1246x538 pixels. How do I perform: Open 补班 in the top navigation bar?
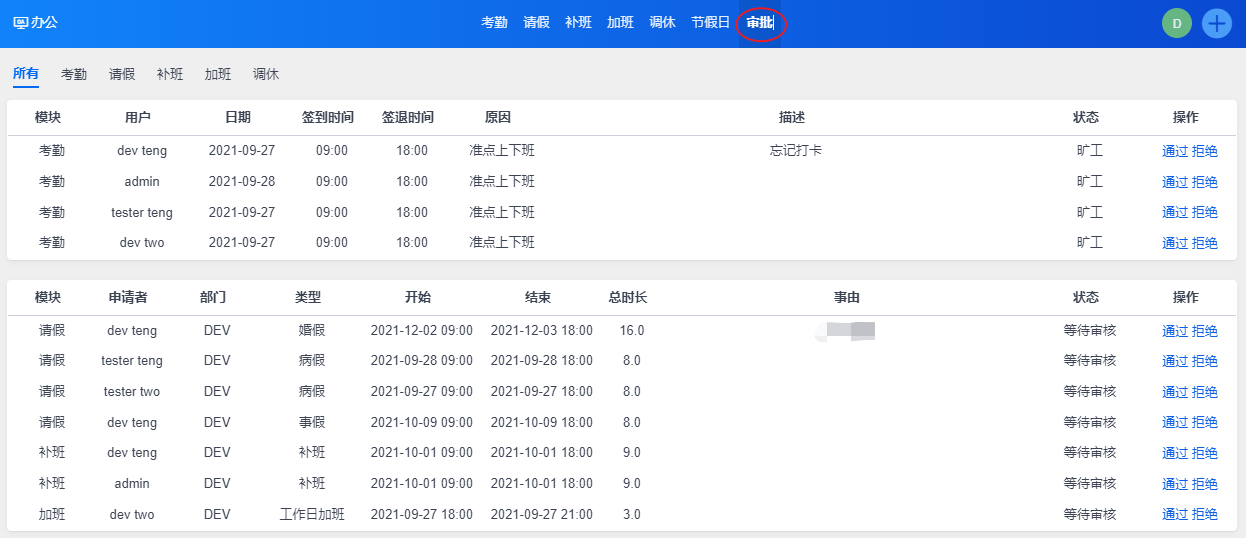578,22
